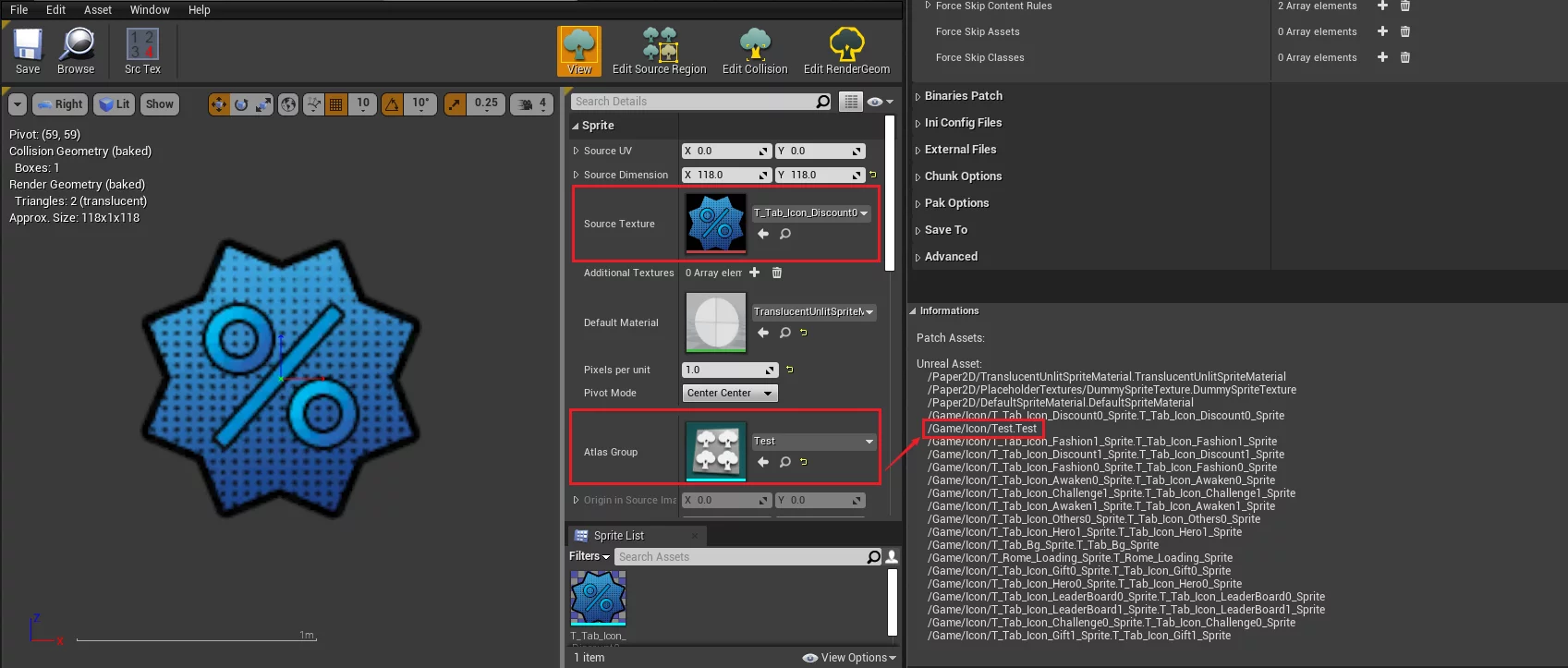Switch to Edit Source Region mode
This screenshot has width=1568, height=668.
[659, 51]
